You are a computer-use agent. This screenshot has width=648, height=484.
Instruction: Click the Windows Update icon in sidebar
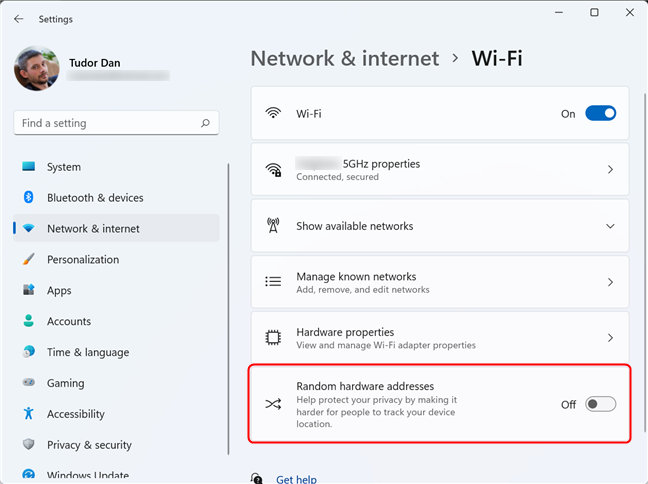click(x=29, y=474)
